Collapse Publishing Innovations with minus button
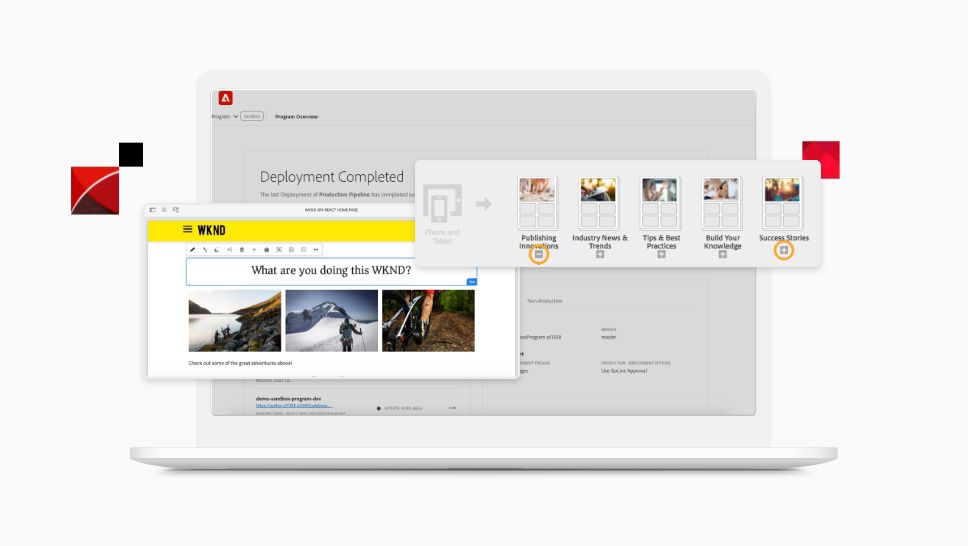This screenshot has width=968, height=546. click(x=539, y=254)
